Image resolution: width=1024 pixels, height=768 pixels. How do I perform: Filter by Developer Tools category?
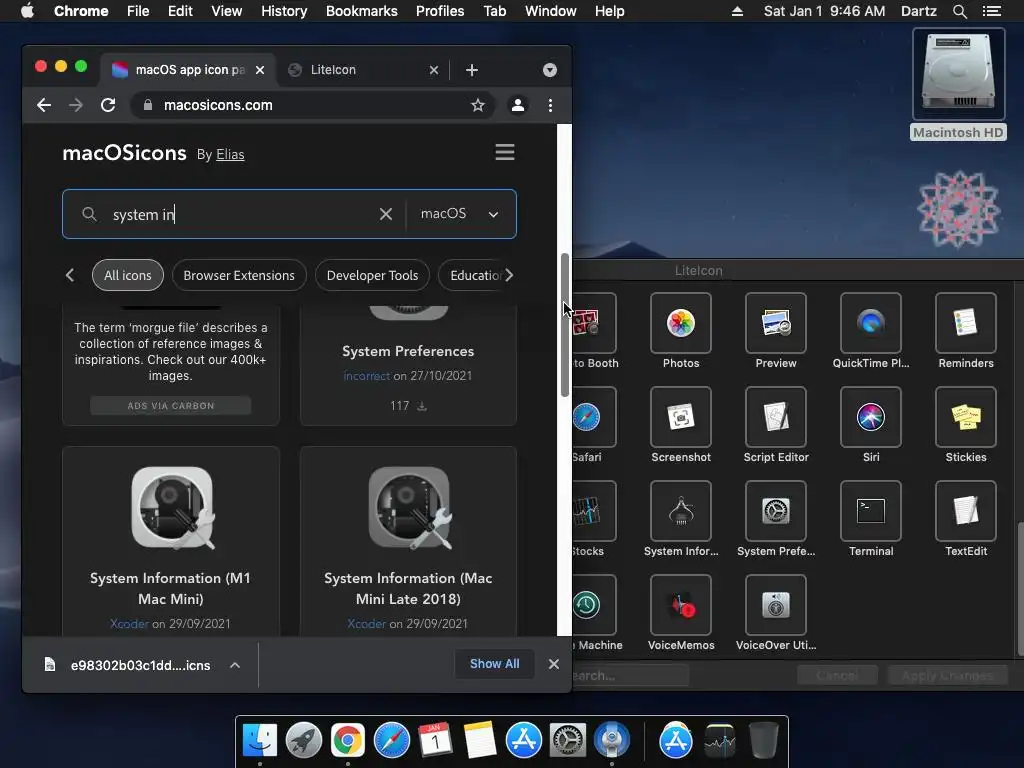(x=372, y=276)
